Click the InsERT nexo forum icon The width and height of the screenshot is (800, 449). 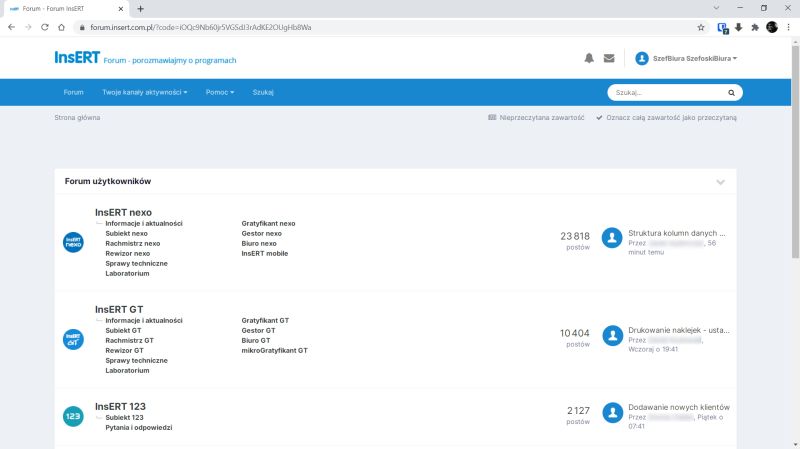(73, 242)
